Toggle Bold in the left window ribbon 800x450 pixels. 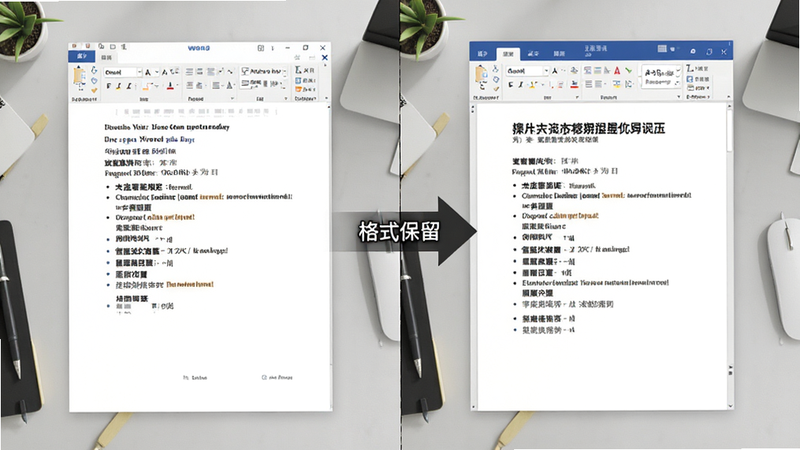(108, 86)
